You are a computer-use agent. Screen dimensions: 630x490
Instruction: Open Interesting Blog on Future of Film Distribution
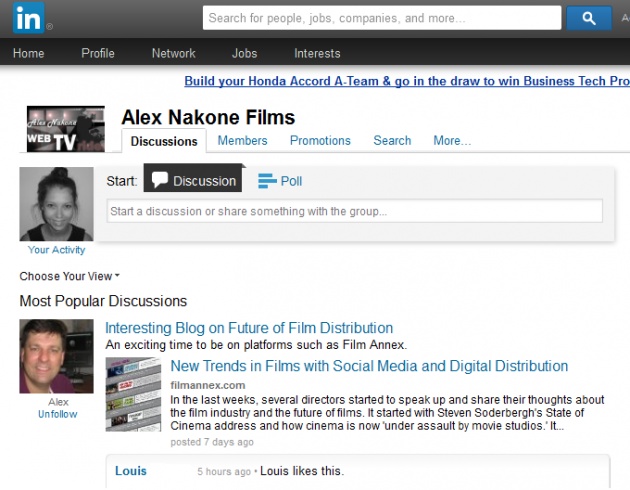[249, 328]
